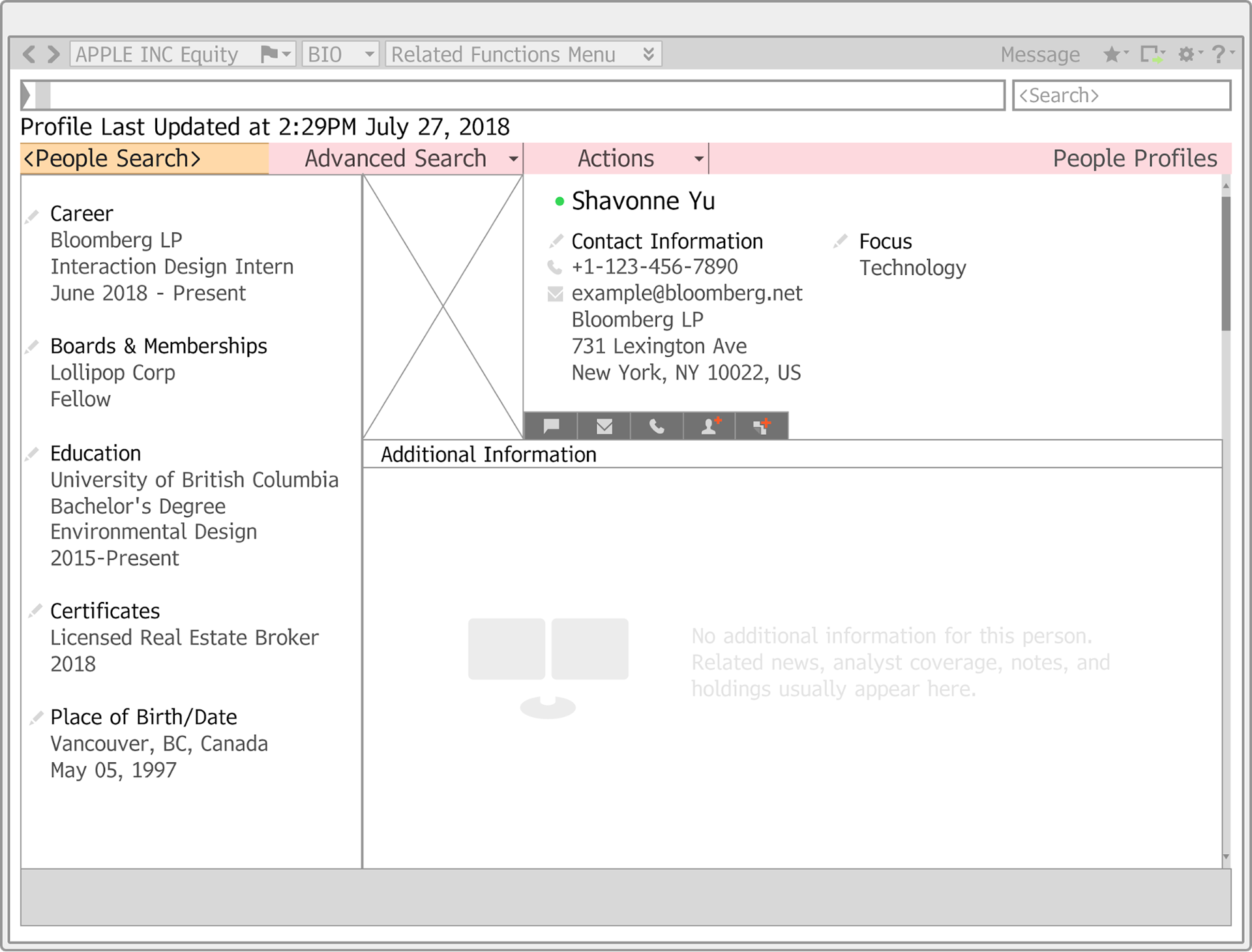This screenshot has height=952, width=1252.
Task: Click the star favorites icon in toolbar
Action: pyautogui.click(x=1112, y=54)
